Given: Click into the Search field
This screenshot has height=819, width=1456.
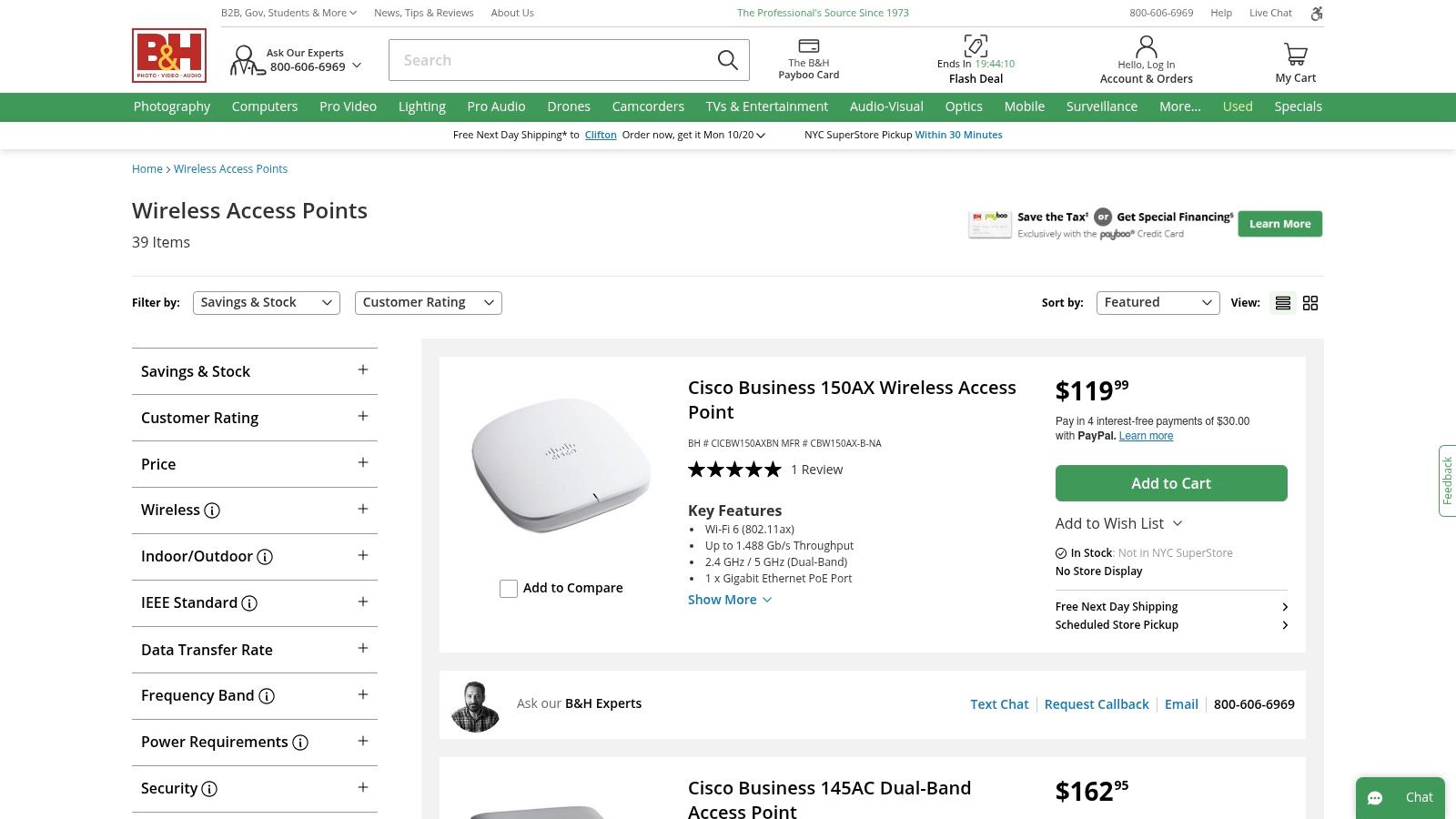Looking at the screenshot, I should 551,60.
